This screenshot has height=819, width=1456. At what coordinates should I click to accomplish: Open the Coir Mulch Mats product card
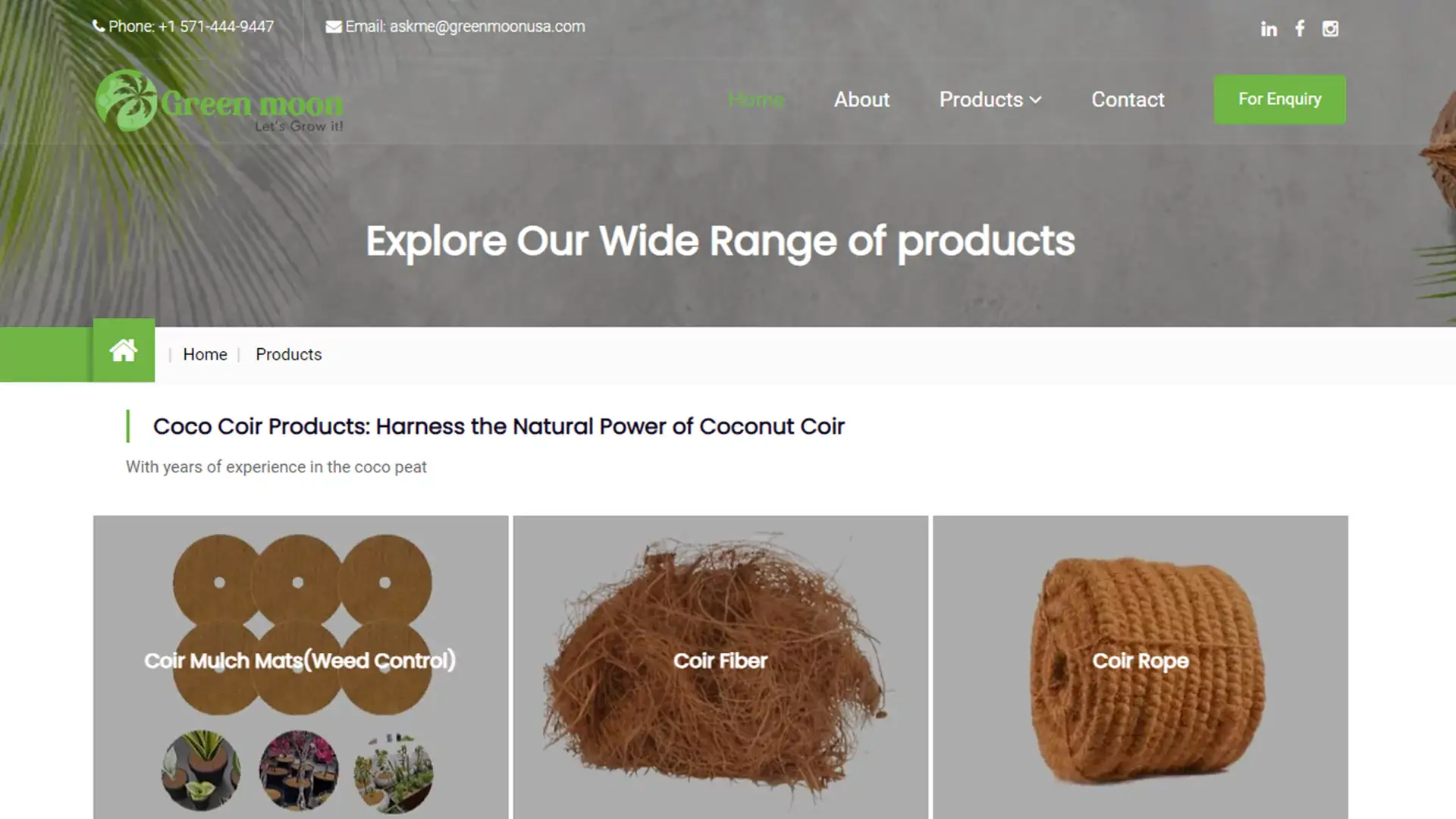coord(301,667)
